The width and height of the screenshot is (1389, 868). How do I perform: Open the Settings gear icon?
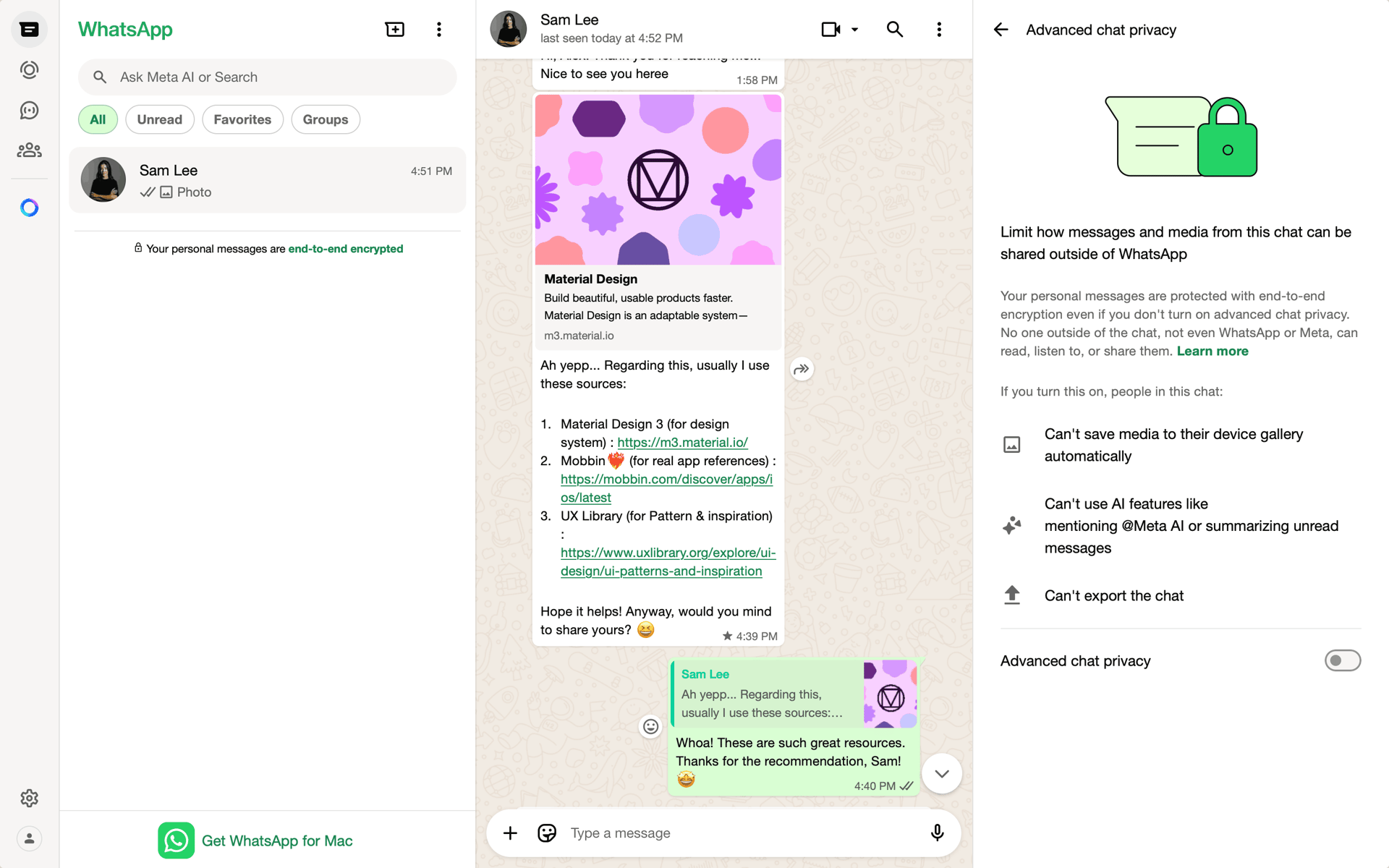tap(29, 798)
